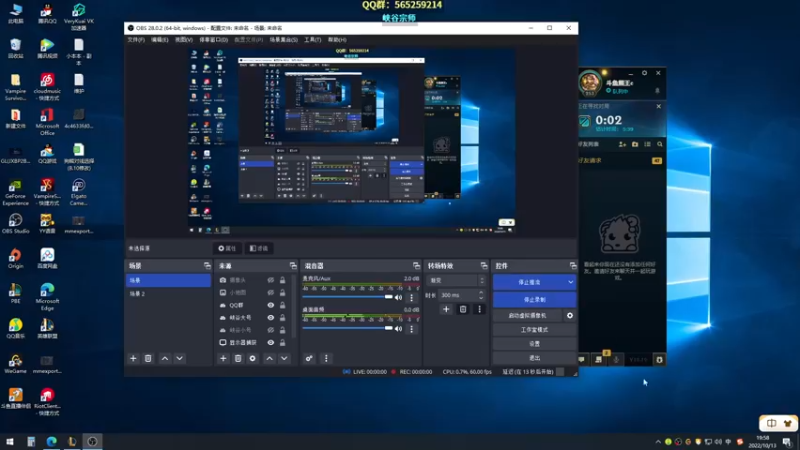Open the mixer panel's three-dot menu
The image size is (800, 450).
(x=326, y=358)
